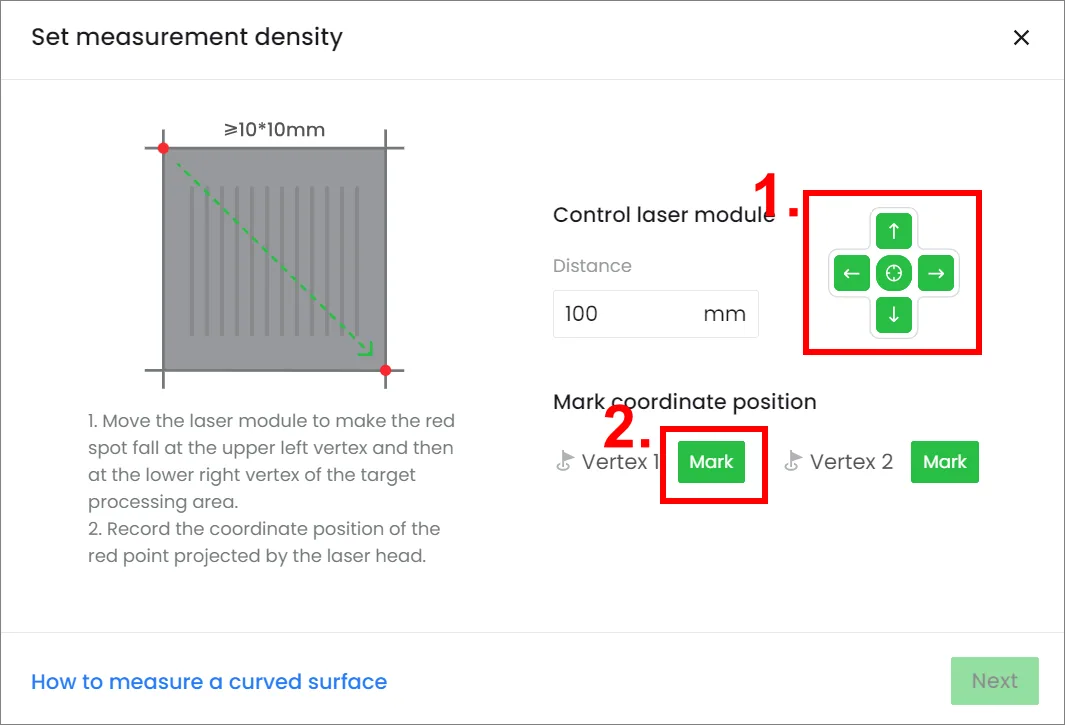This screenshot has height=725, width=1065.
Task: Click the upper left red vertex dot
Action: (x=163, y=148)
